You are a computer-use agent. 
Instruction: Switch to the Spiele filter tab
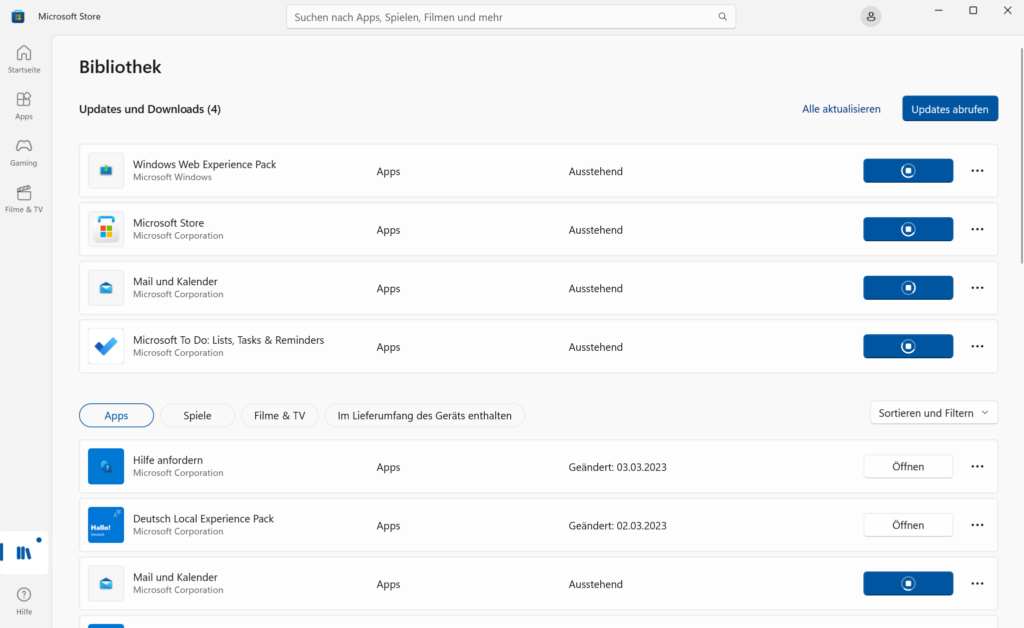tap(197, 415)
